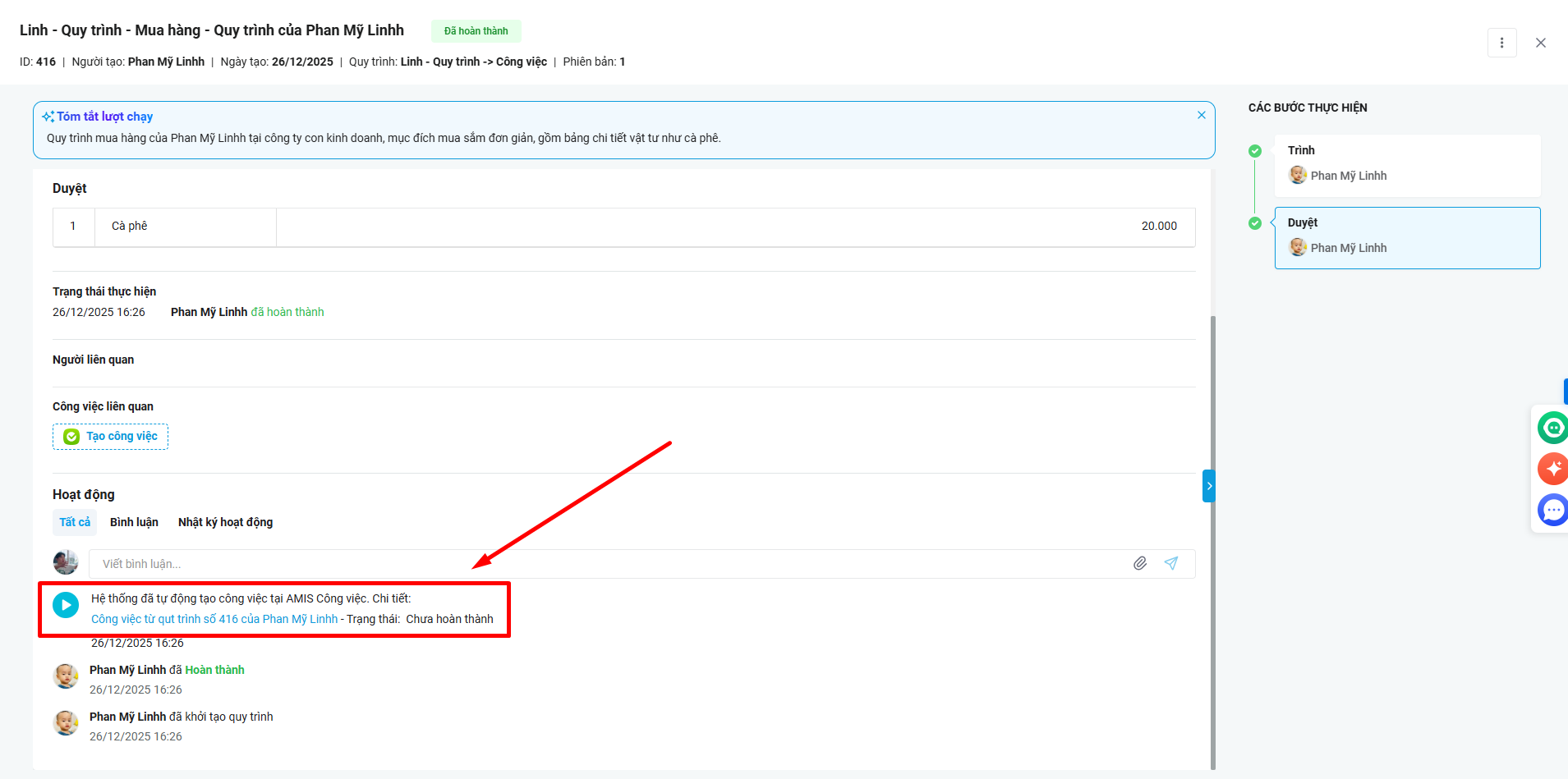
Task: Click the CÁC BƯỚC THỰC HIỆN heading
Action: pyautogui.click(x=1308, y=108)
